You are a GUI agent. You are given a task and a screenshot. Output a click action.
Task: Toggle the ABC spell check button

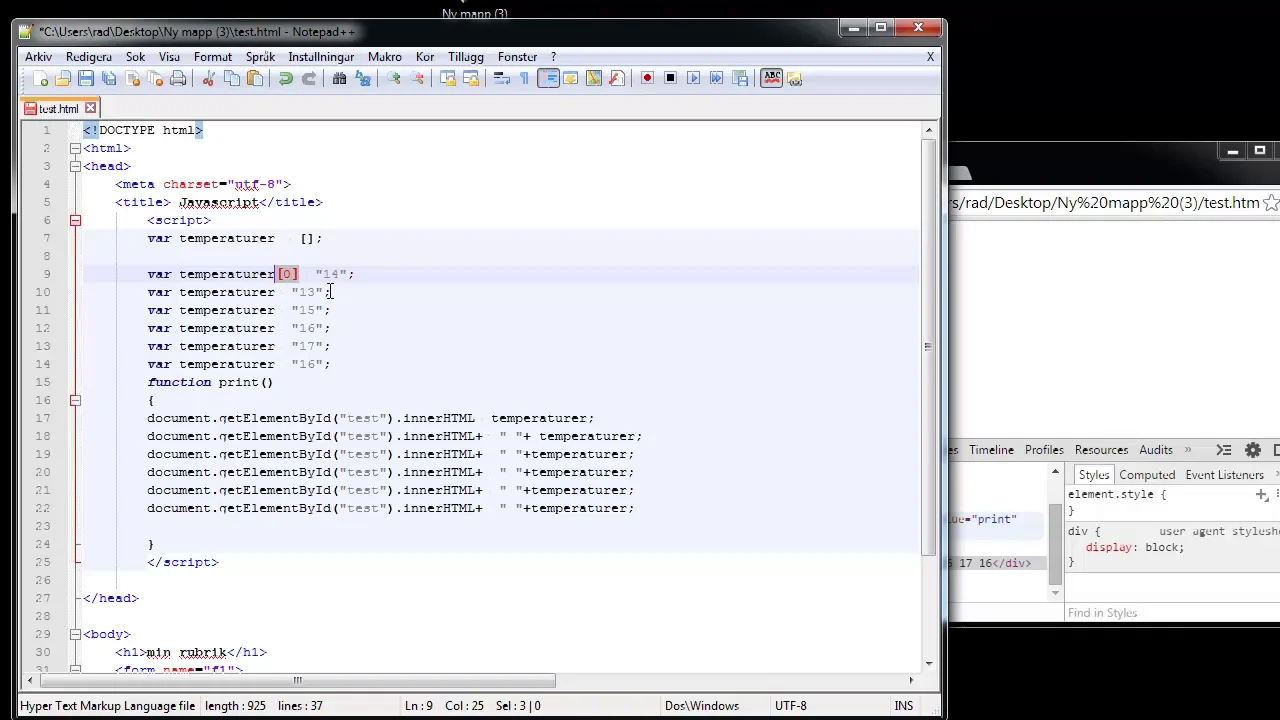click(771, 78)
